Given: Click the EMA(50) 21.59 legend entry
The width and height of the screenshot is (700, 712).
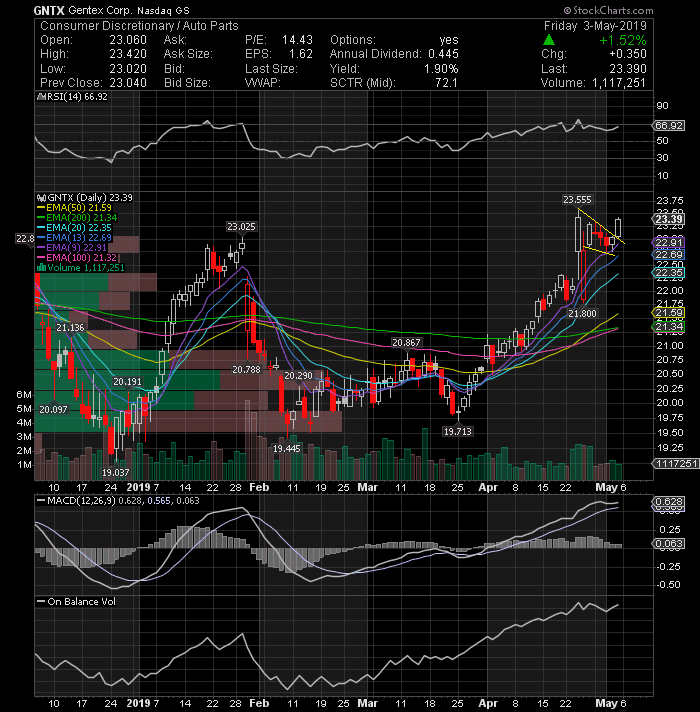Looking at the screenshot, I should click(x=74, y=208).
